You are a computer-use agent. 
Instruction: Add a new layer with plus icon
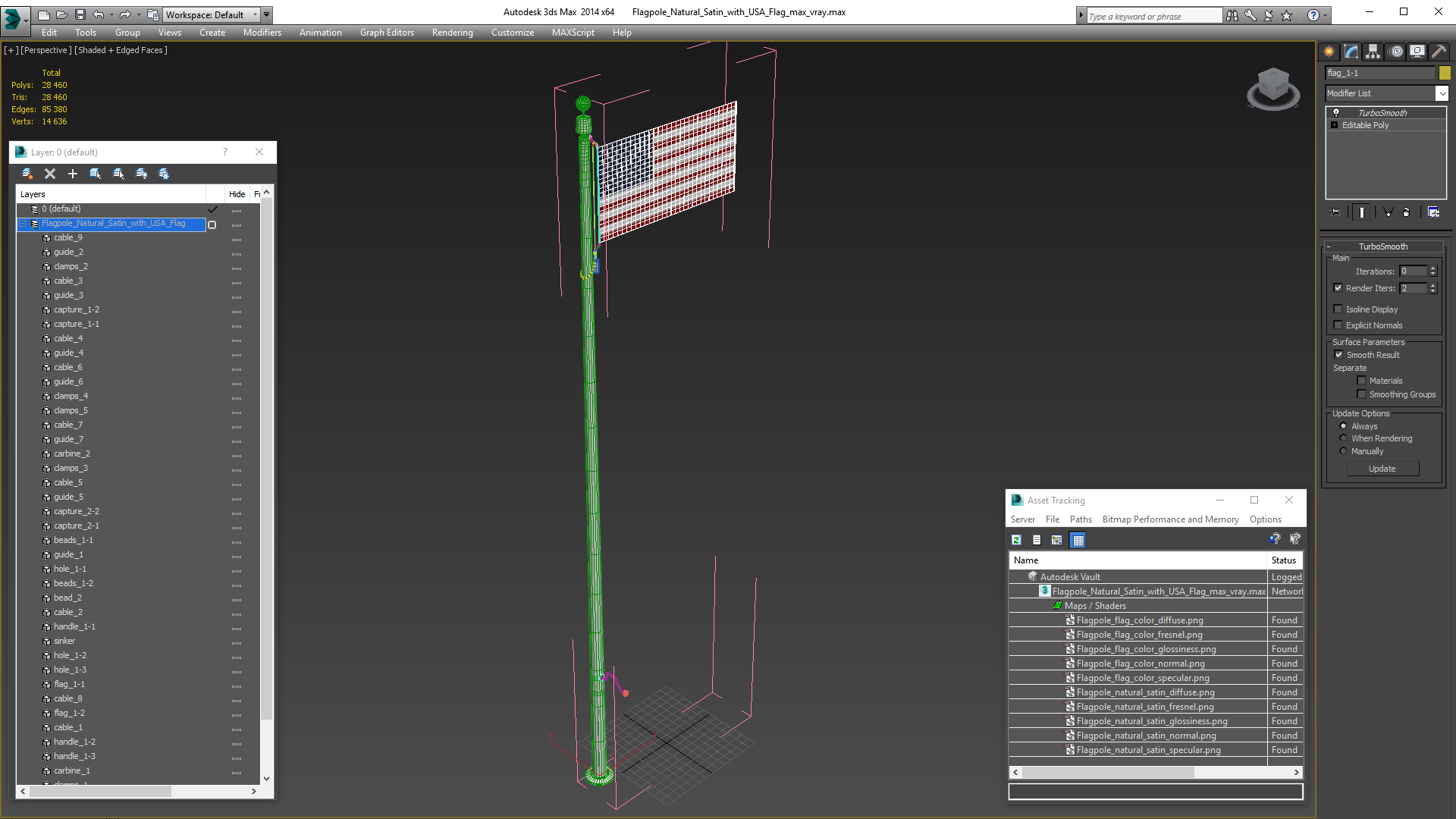[x=73, y=174]
